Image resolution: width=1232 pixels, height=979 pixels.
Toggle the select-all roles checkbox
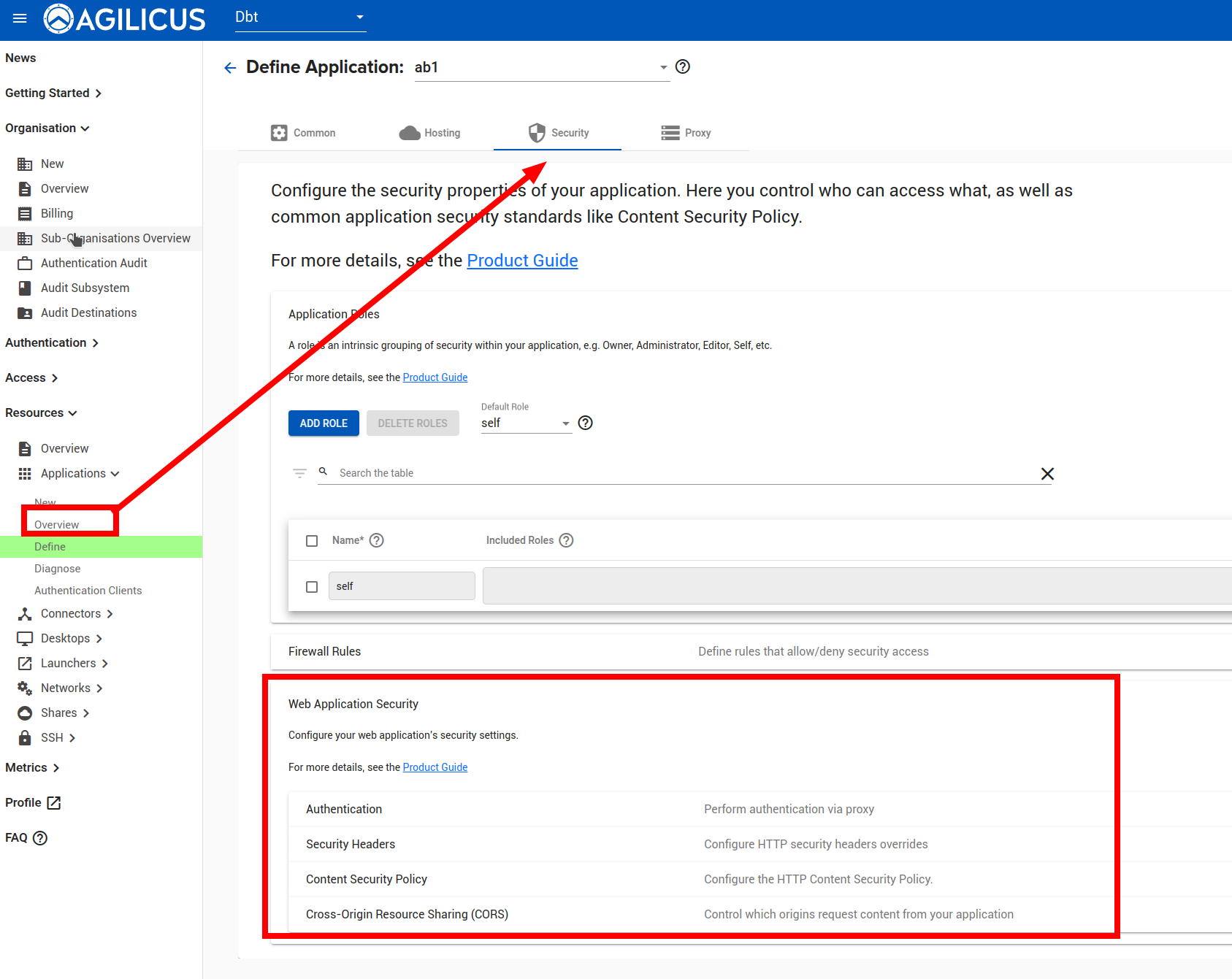(x=312, y=541)
